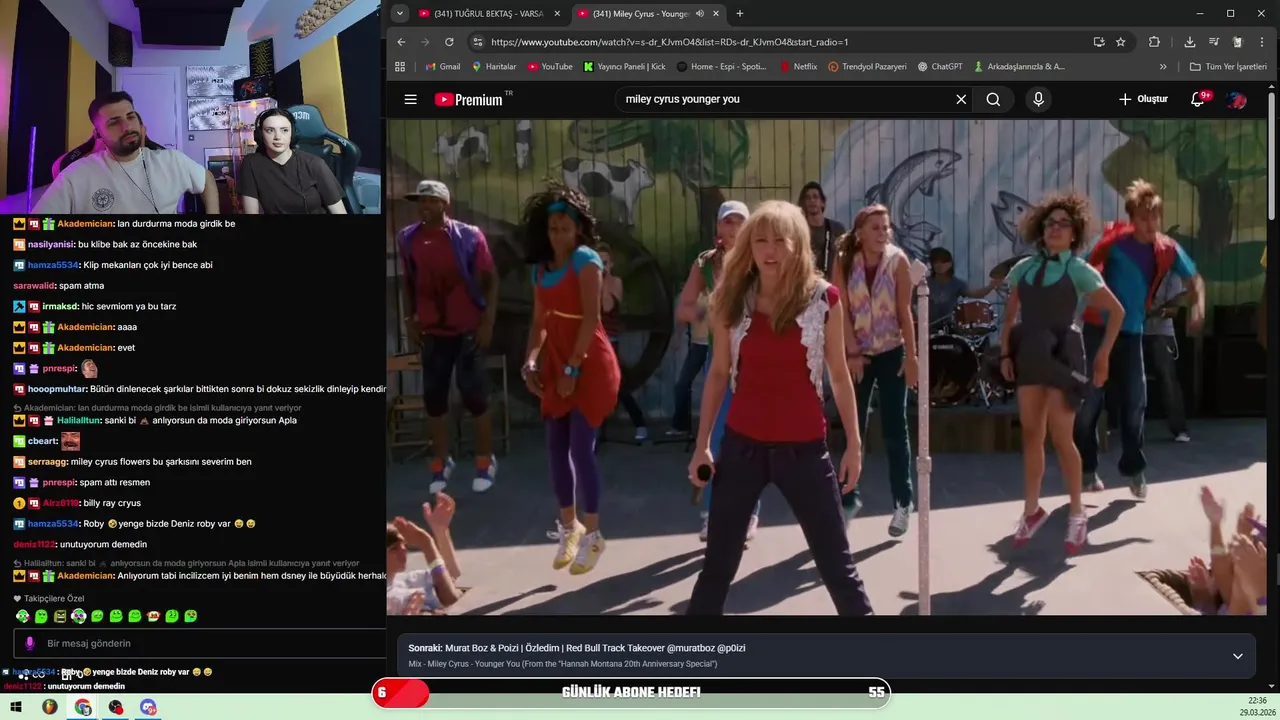The width and height of the screenshot is (1280, 720).
Task: Click username irmaksd in chat
Action: [x=60, y=306]
